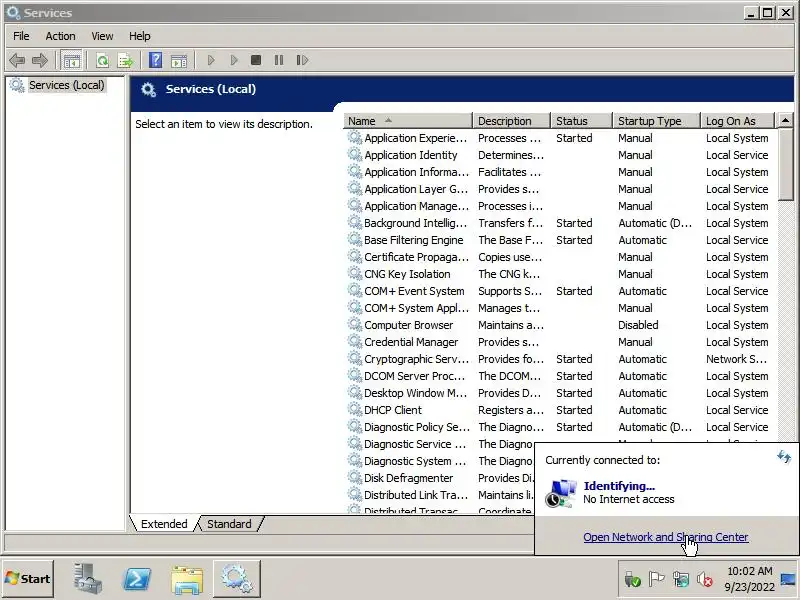
Task: Click the Disabled startup type of Computer Browser
Action: [638, 325]
